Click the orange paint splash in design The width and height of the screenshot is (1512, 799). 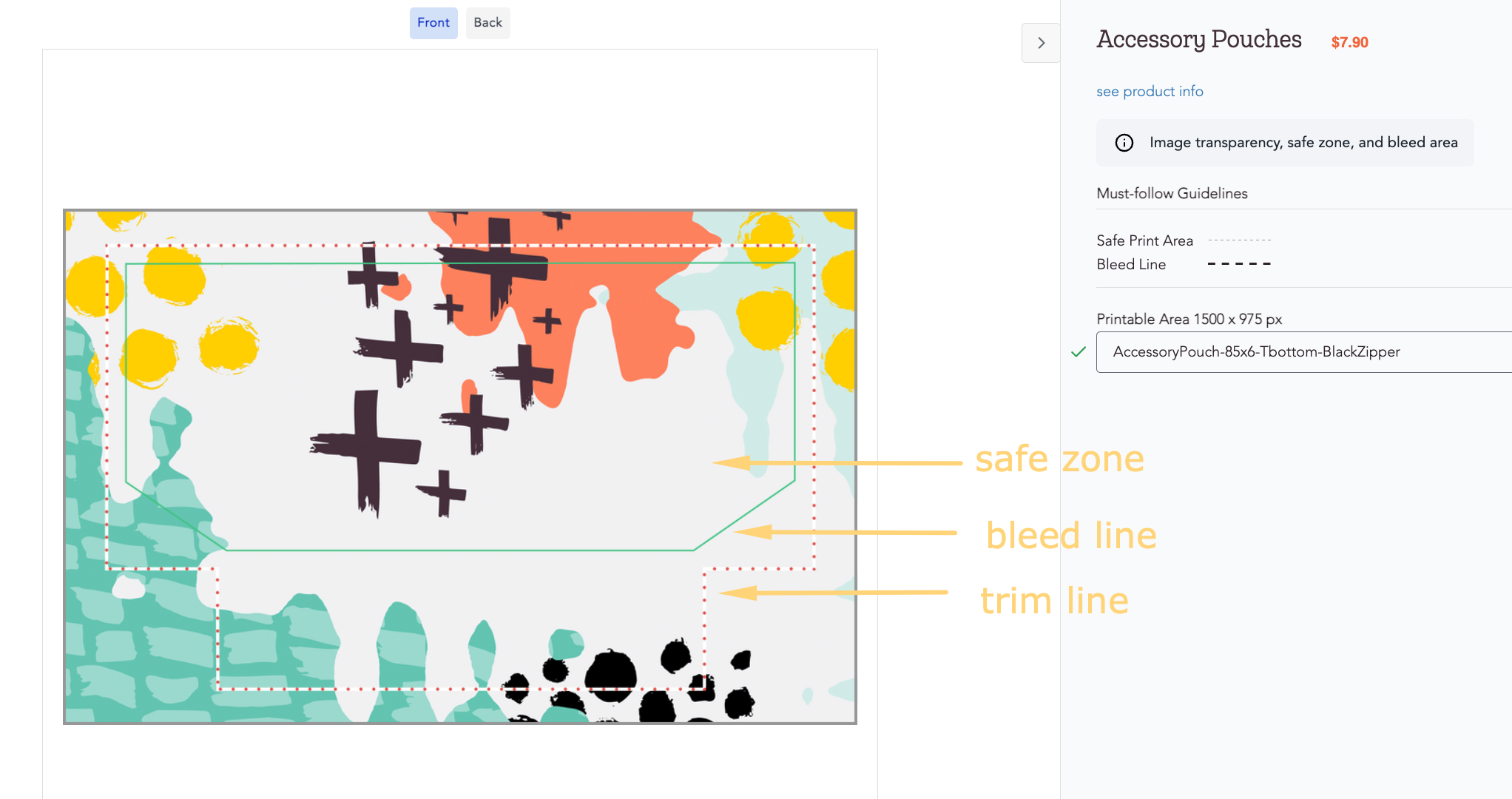629,311
